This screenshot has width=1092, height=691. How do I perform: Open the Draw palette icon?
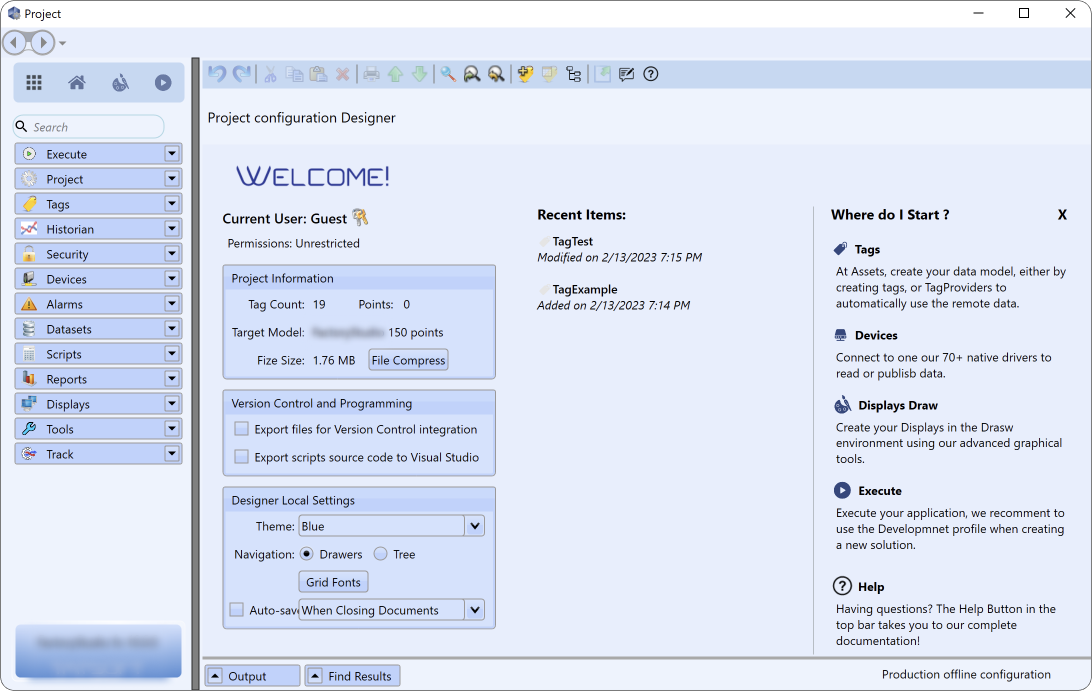click(120, 83)
